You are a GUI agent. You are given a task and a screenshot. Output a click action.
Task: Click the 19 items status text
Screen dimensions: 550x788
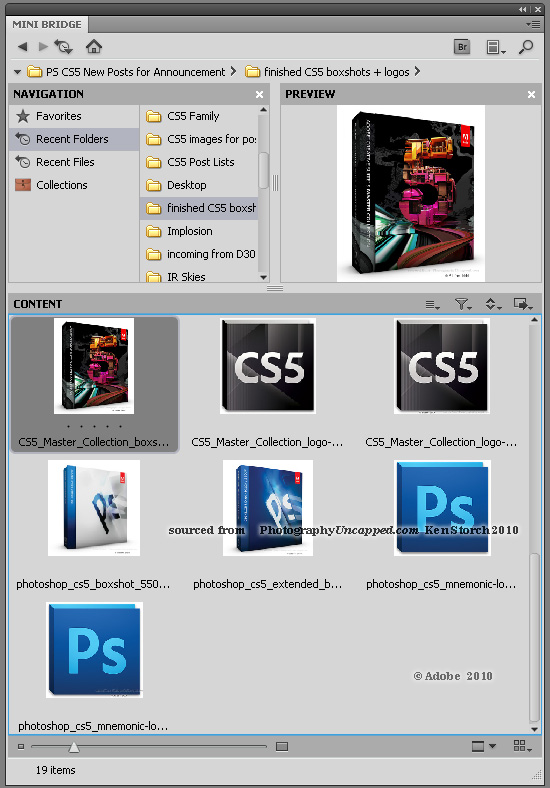pyautogui.click(x=56, y=770)
